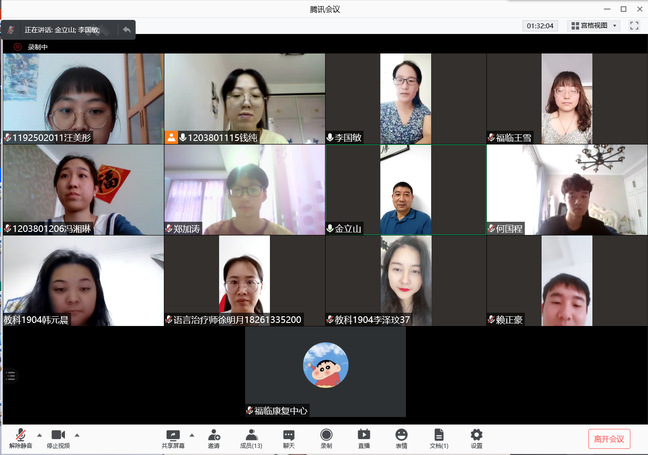This screenshot has width=648, height=455.
Task: Open the 文档(1) documents icon
Action: tap(438, 437)
